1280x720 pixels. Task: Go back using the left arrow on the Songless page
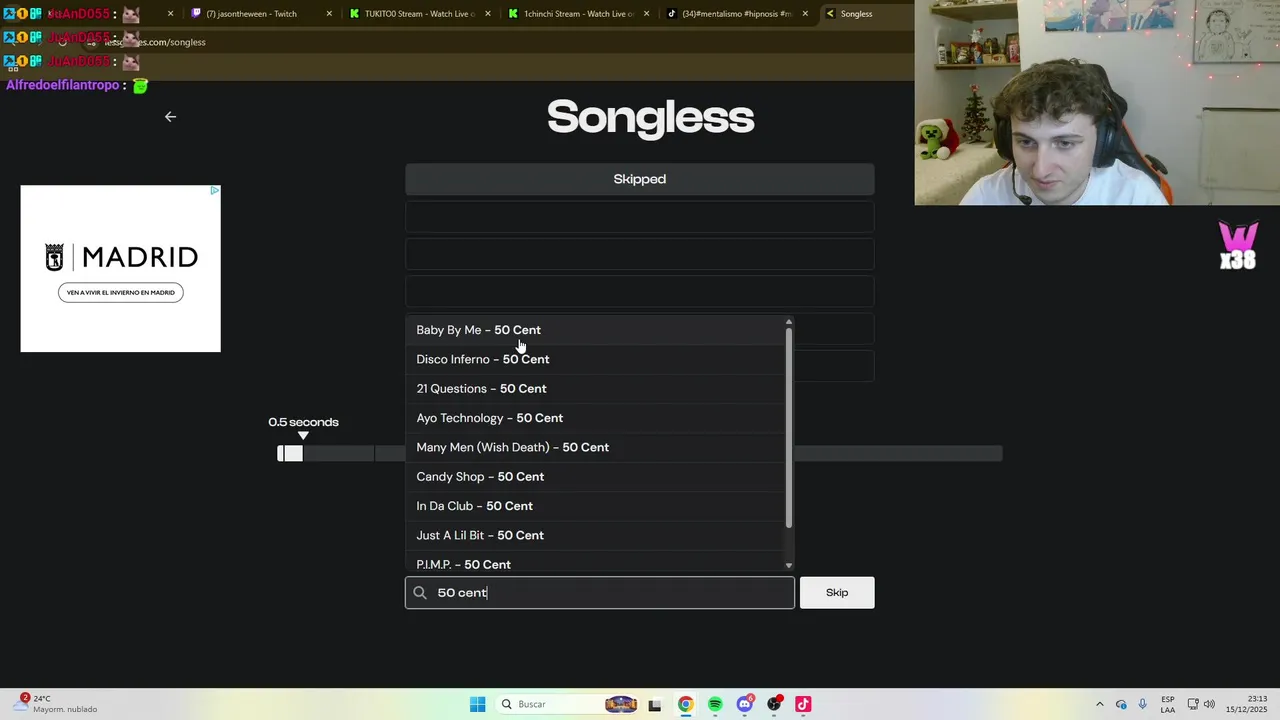click(x=170, y=117)
